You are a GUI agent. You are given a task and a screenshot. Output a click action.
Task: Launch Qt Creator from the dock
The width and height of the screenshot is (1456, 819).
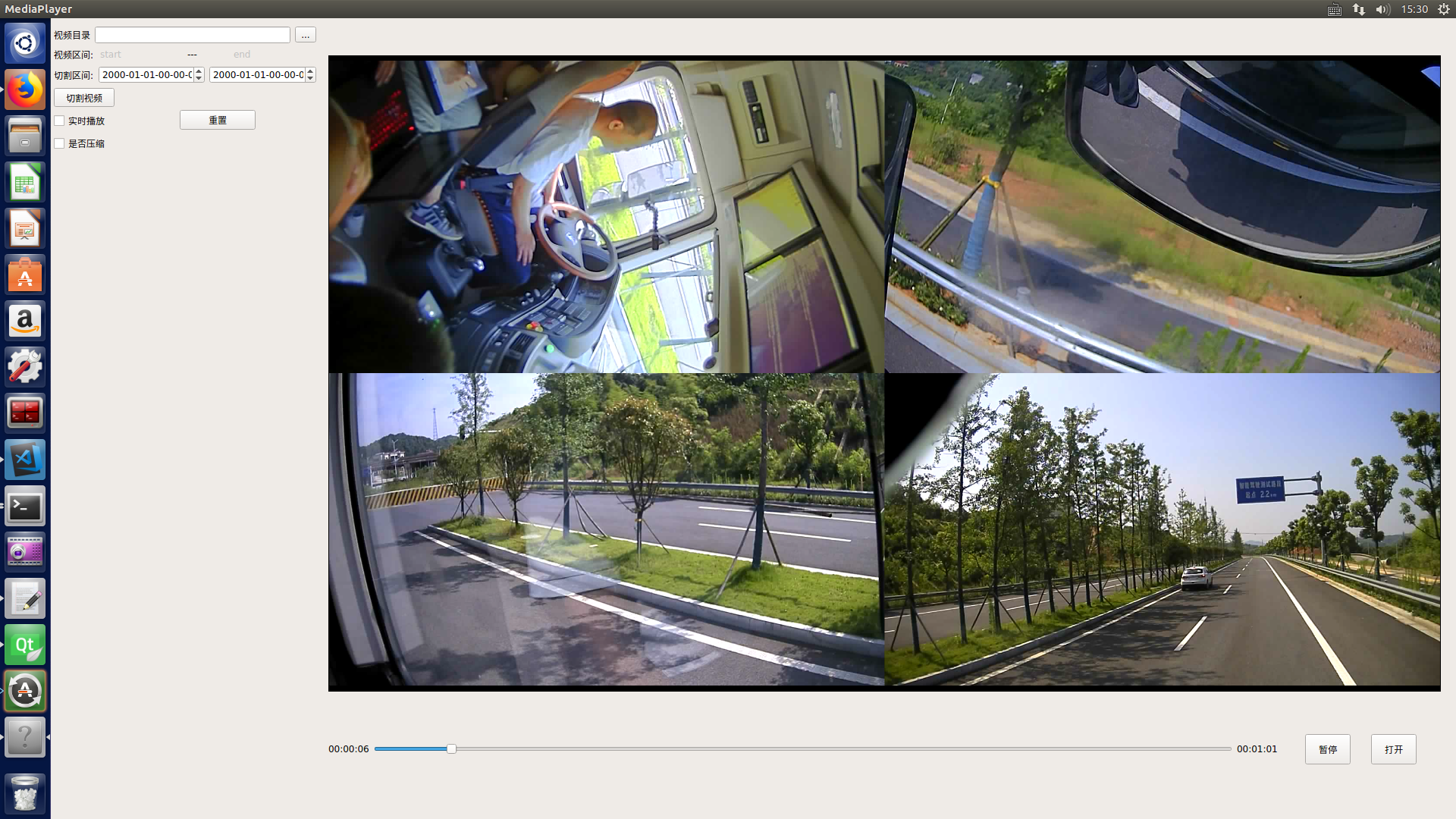[25, 645]
